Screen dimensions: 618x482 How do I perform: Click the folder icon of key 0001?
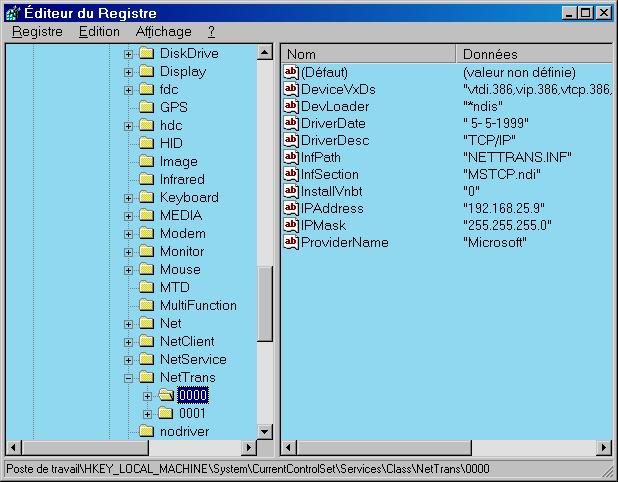[x=166, y=413]
